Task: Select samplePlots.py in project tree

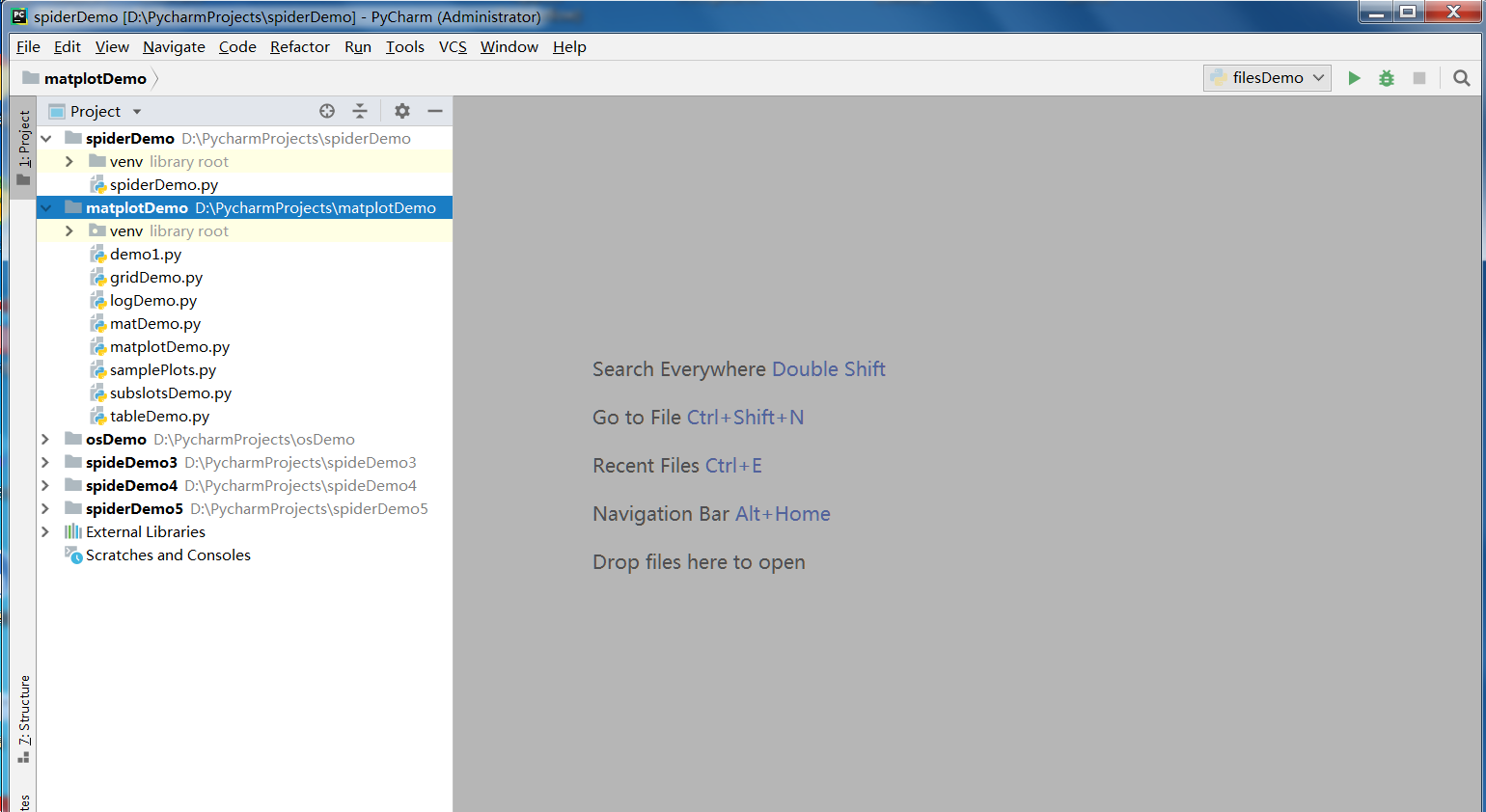Action: (x=163, y=370)
